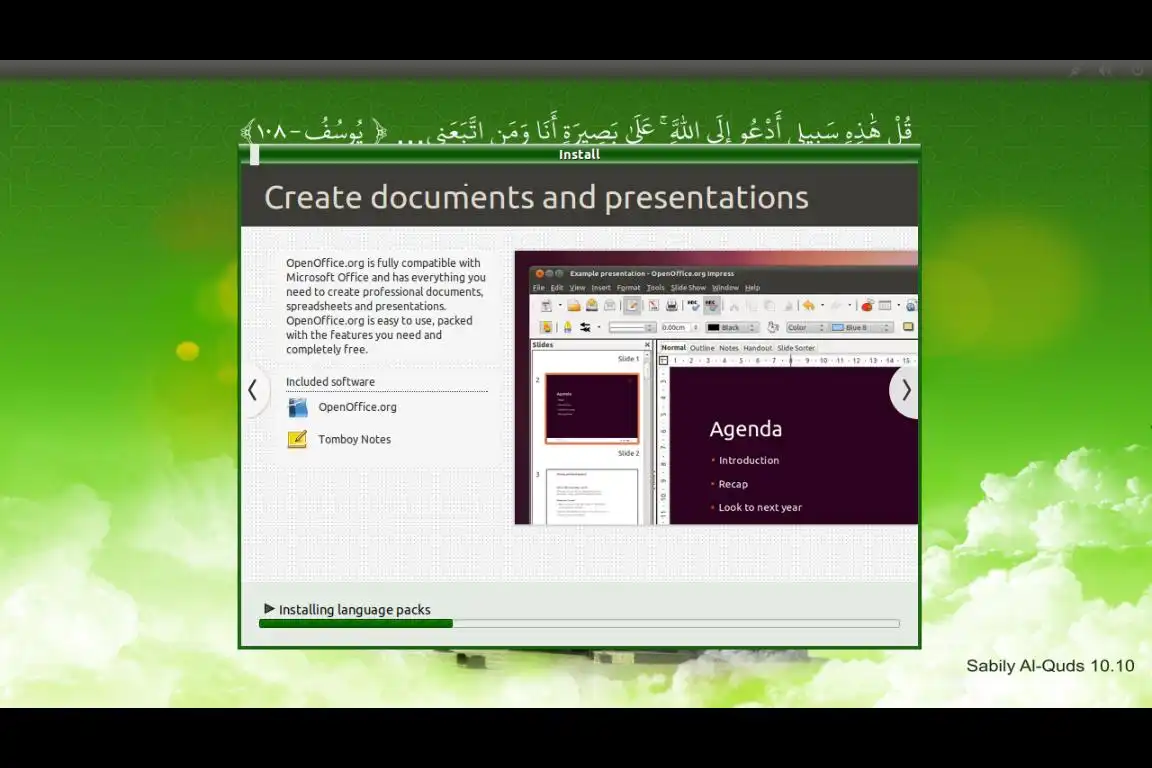Click the 'Create documents and presentations' heading
1152x768 pixels.
pos(536,197)
